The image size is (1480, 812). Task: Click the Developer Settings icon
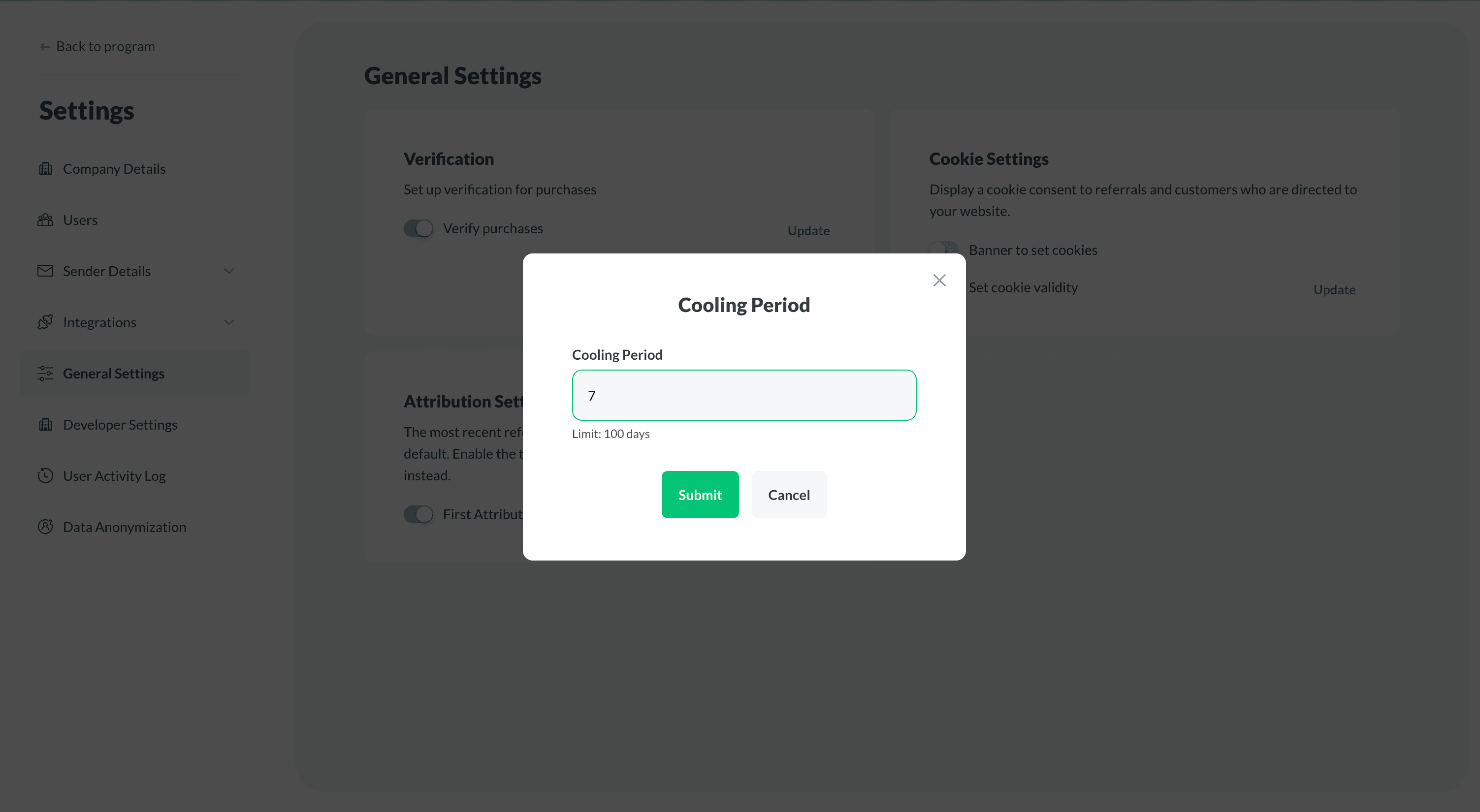pyautogui.click(x=45, y=424)
